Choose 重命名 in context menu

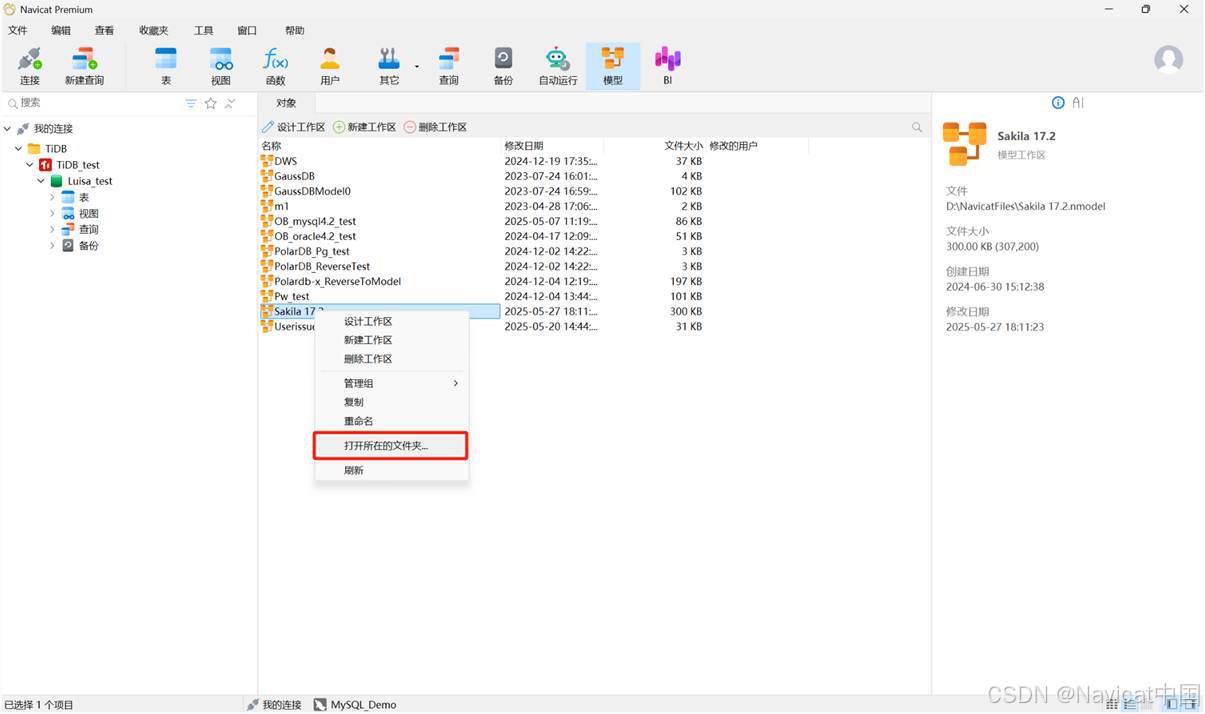391,421
